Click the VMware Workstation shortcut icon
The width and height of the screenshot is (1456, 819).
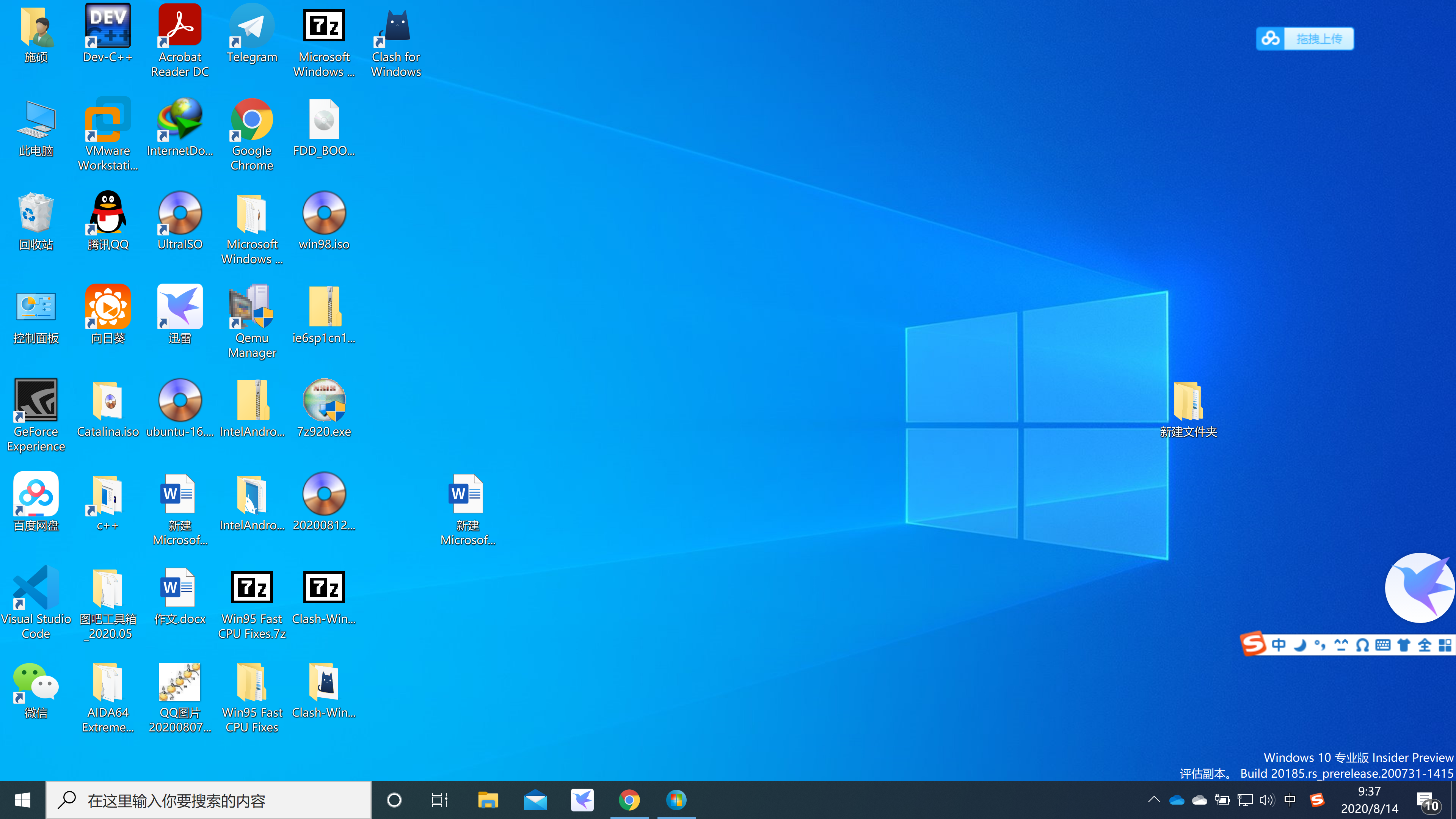coord(107,121)
